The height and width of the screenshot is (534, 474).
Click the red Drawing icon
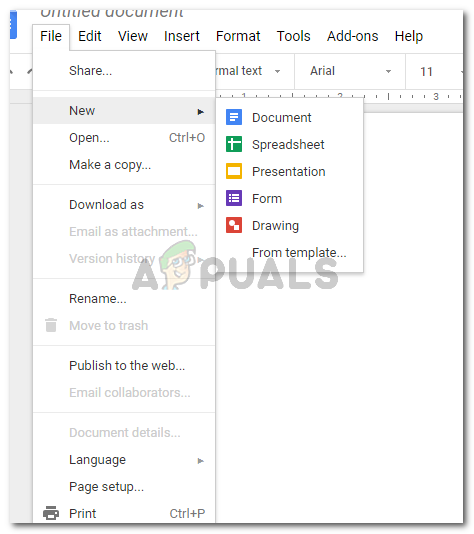pyautogui.click(x=234, y=225)
